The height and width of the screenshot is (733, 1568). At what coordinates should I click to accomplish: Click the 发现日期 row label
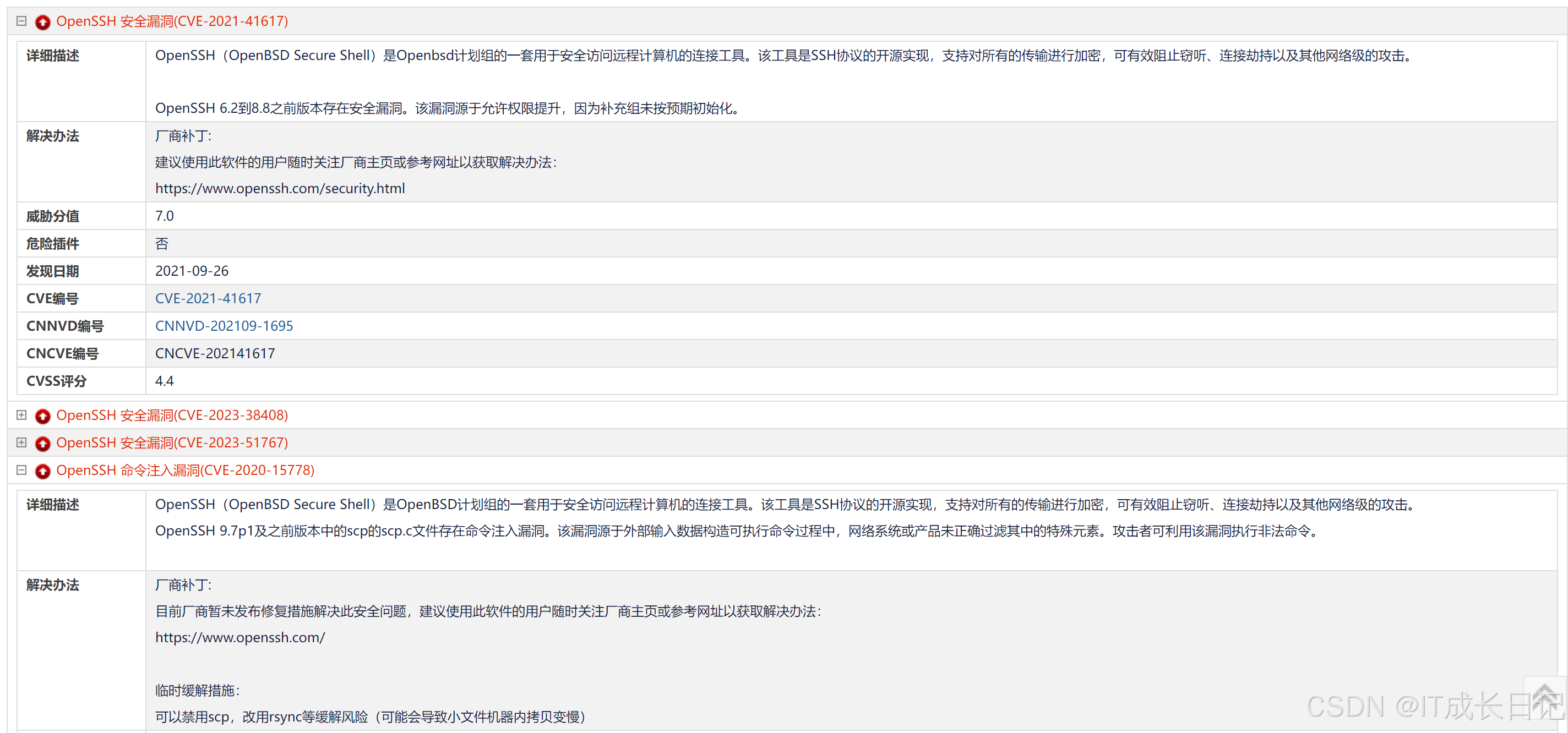click(x=53, y=271)
